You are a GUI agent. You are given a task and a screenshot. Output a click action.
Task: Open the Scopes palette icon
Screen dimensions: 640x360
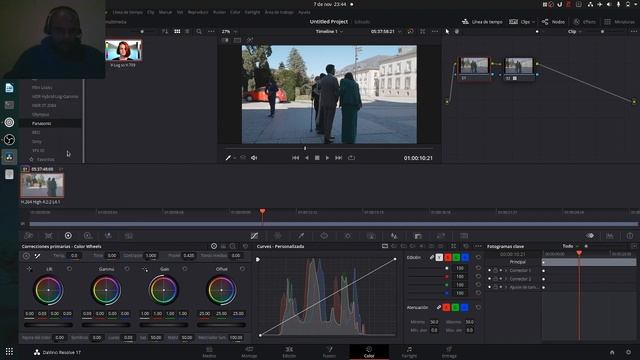610,236
